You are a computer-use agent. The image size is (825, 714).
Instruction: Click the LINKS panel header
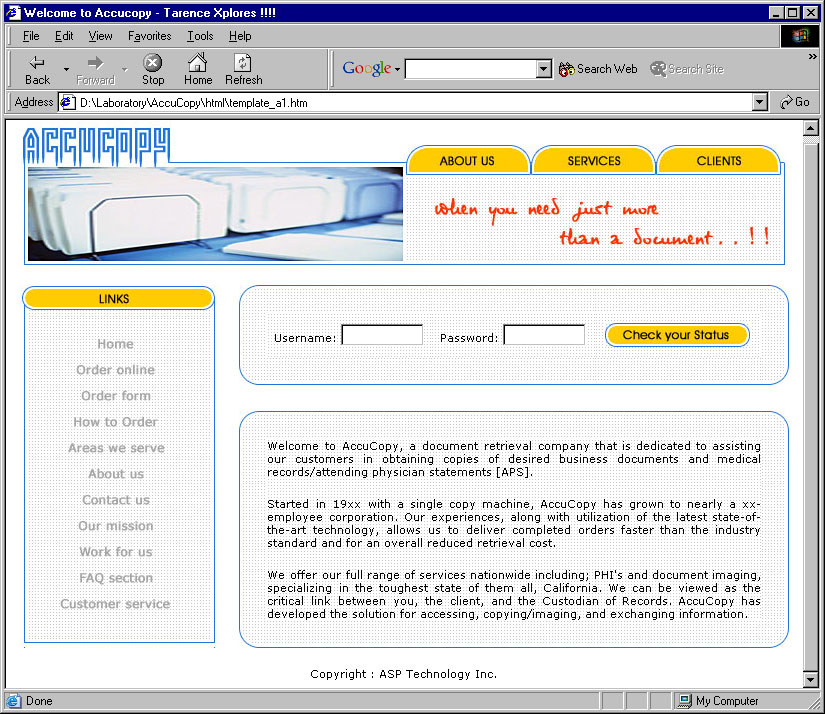[x=118, y=298]
